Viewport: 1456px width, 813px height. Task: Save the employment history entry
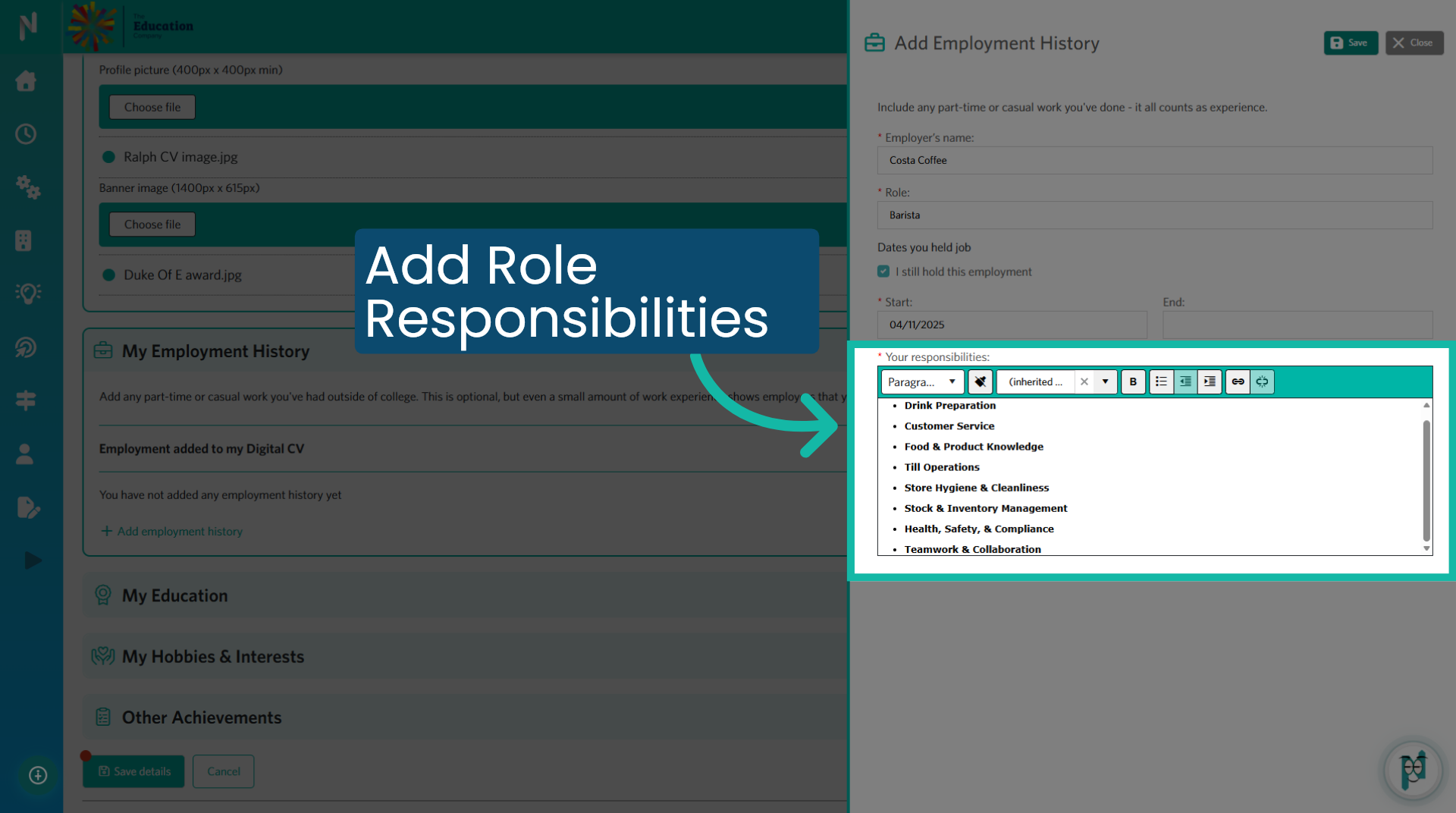coord(1351,42)
